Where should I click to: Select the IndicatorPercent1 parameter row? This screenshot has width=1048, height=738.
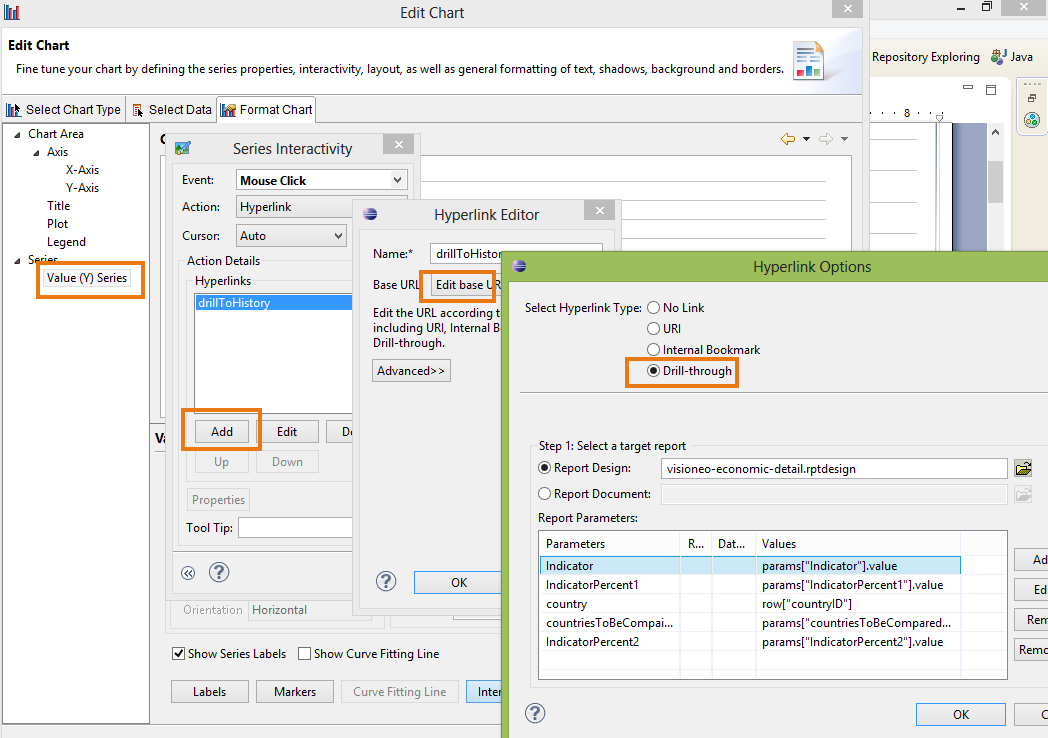(x=749, y=585)
